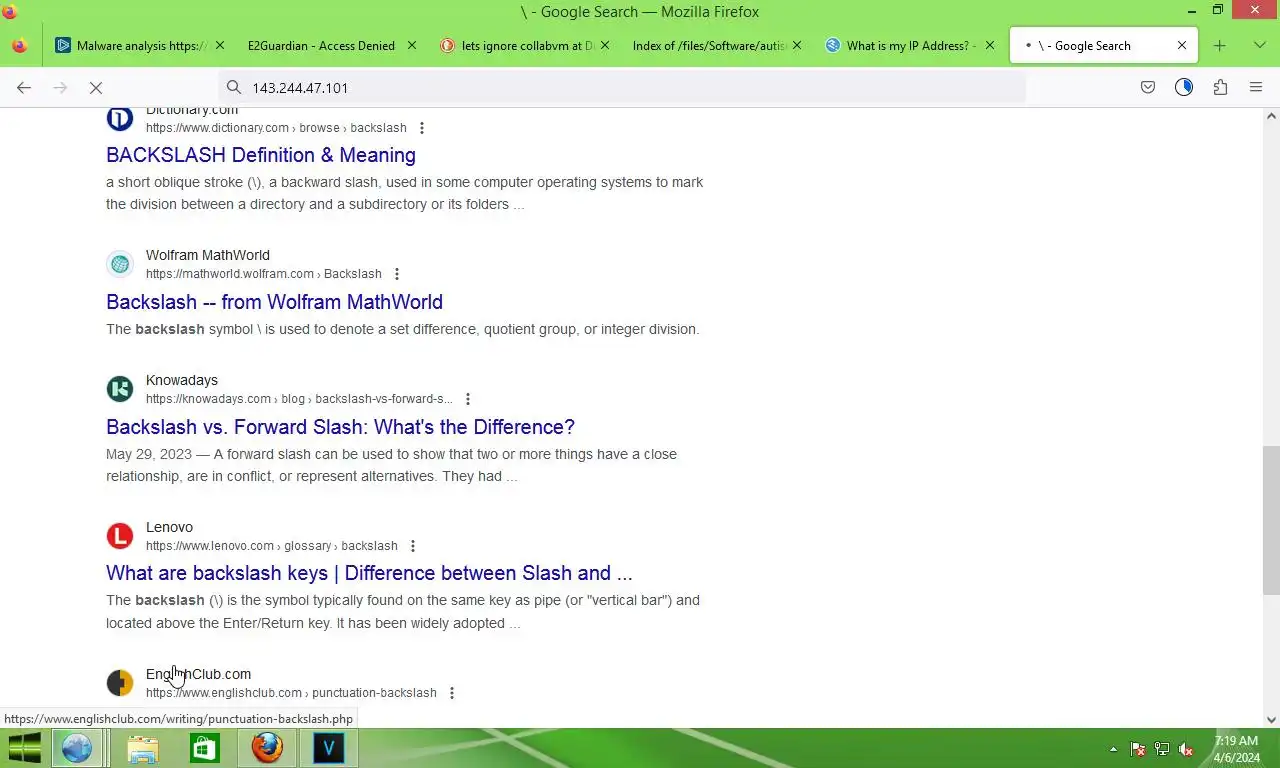Open a new tab with plus
The height and width of the screenshot is (768, 1280).
click(1219, 46)
